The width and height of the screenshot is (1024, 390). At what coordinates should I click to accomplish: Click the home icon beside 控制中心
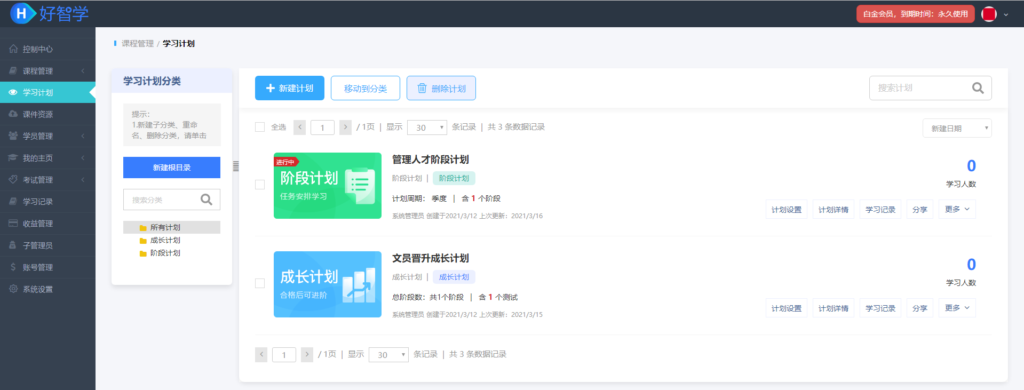pyautogui.click(x=13, y=49)
